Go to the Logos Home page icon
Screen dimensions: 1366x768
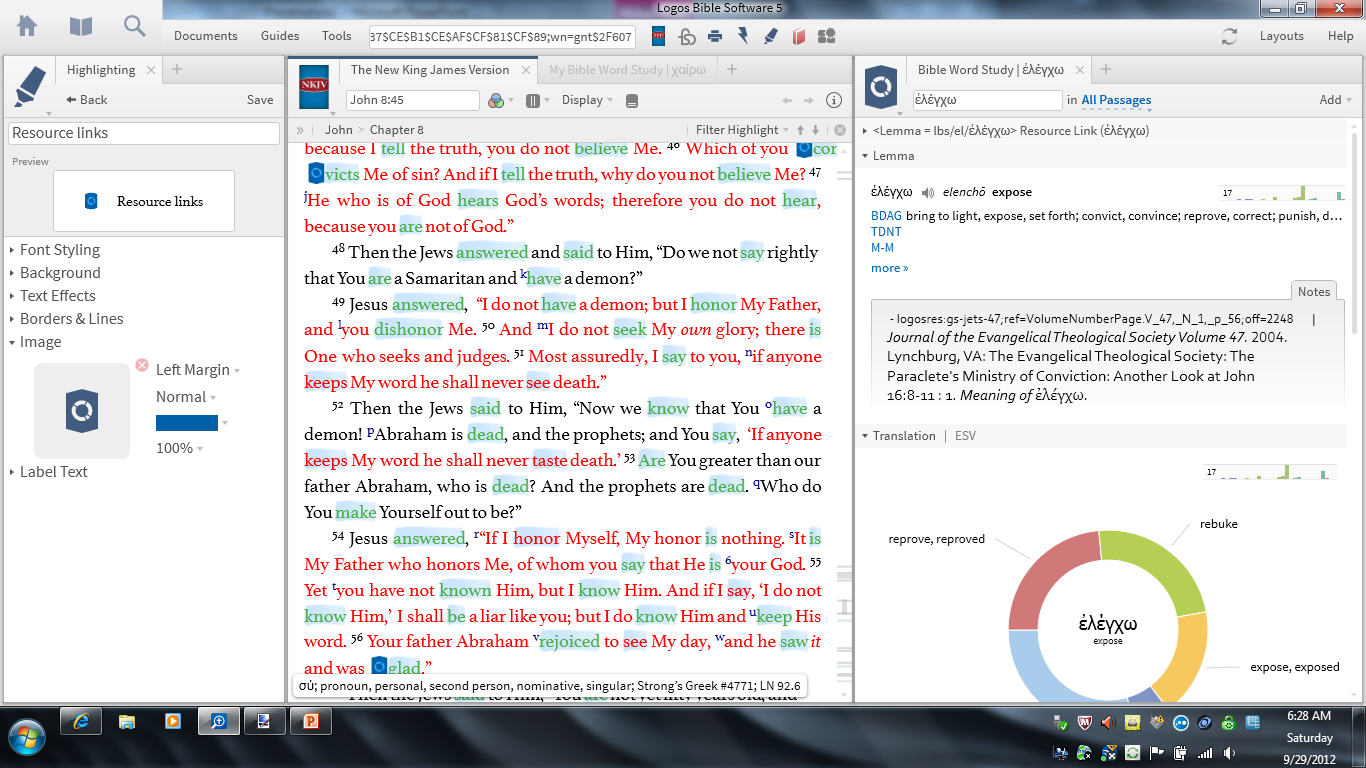[27, 26]
